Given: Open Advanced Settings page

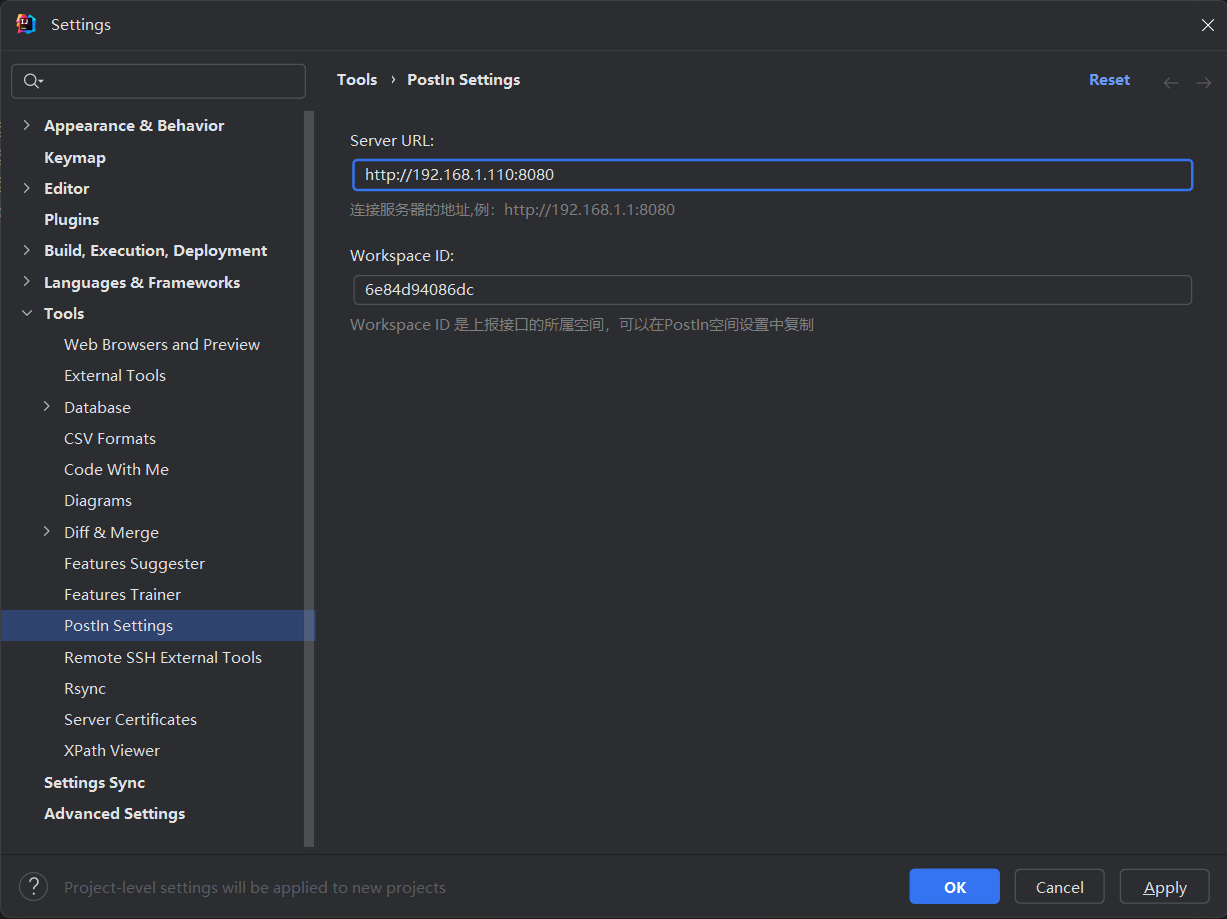Looking at the screenshot, I should coord(115,813).
